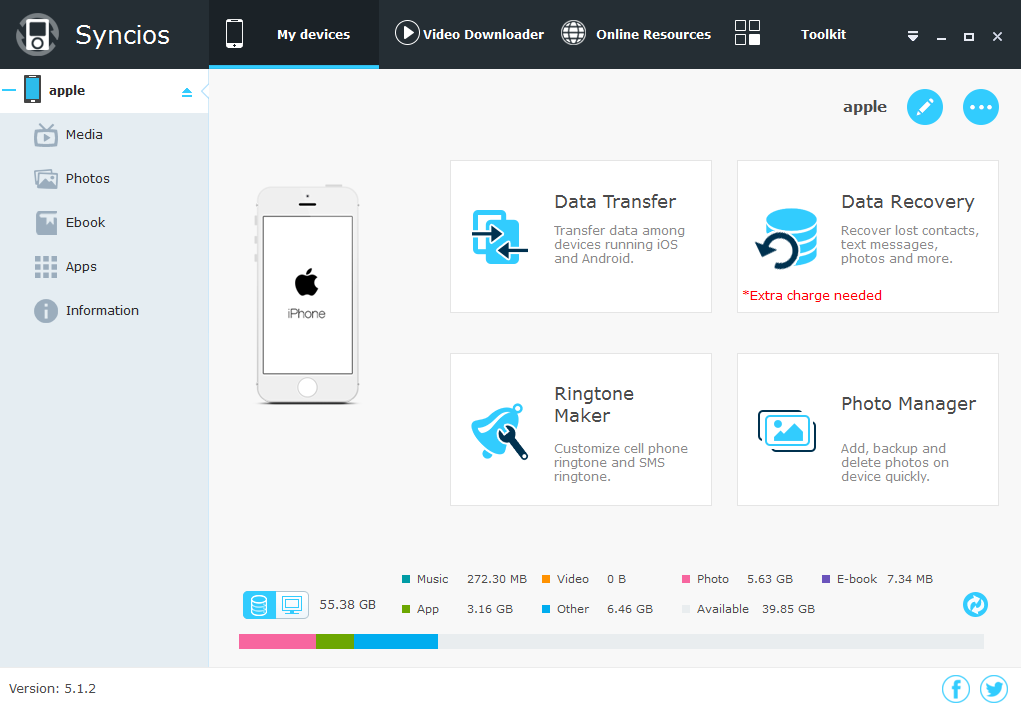Click the apple device name label
Image resolution: width=1021 pixels, height=711 pixels.
coord(865,107)
